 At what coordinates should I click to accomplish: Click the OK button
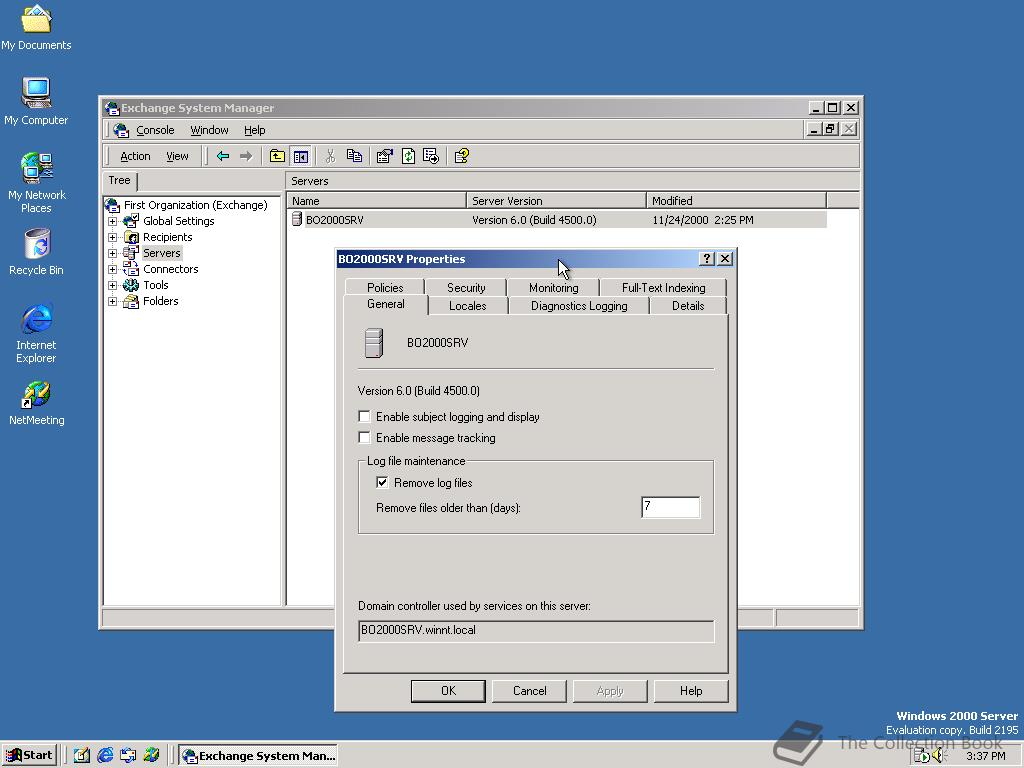point(448,691)
